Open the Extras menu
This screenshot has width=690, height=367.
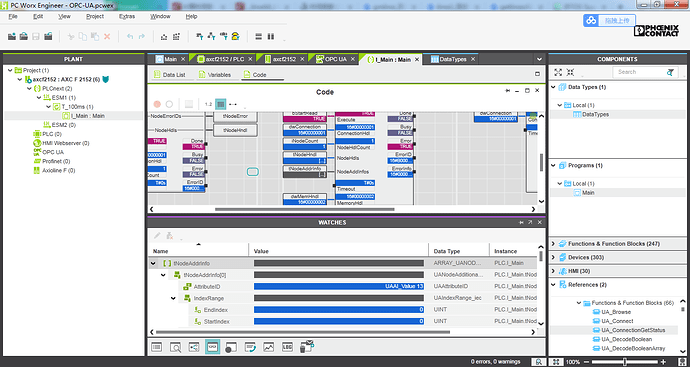[127, 16]
